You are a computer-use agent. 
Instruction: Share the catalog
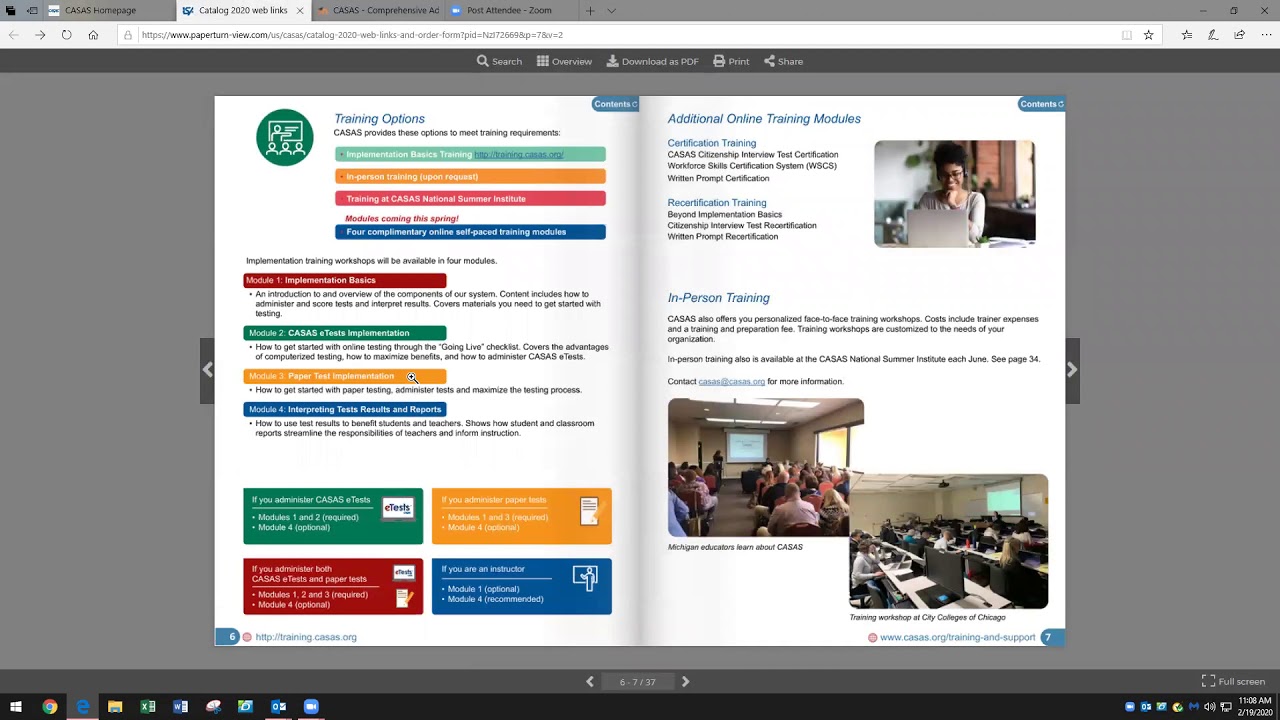(783, 61)
